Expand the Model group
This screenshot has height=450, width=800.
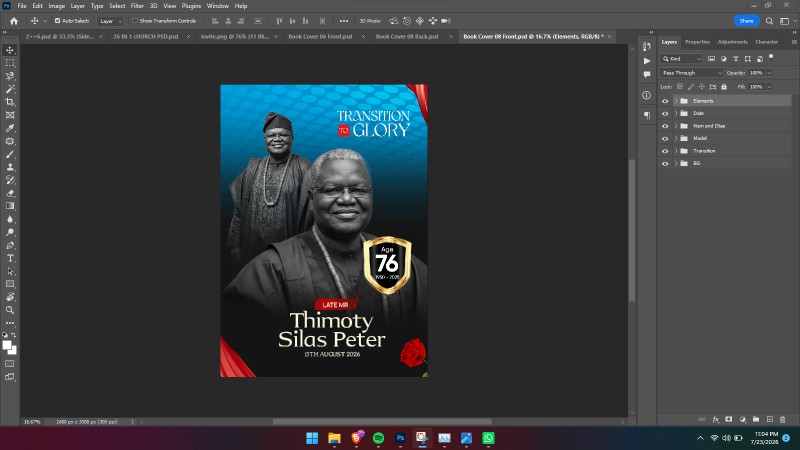(x=676, y=138)
